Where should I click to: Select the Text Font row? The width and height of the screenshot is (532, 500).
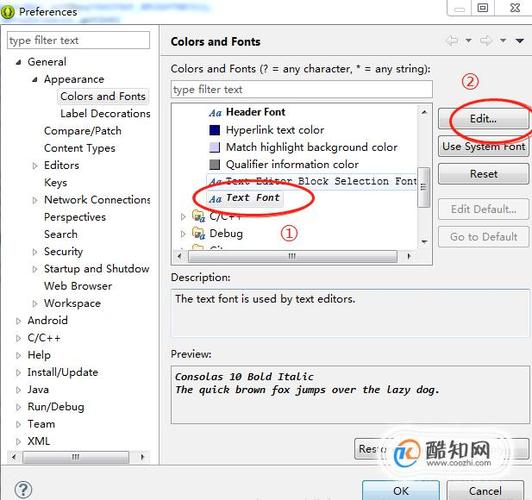pos(245,198)
